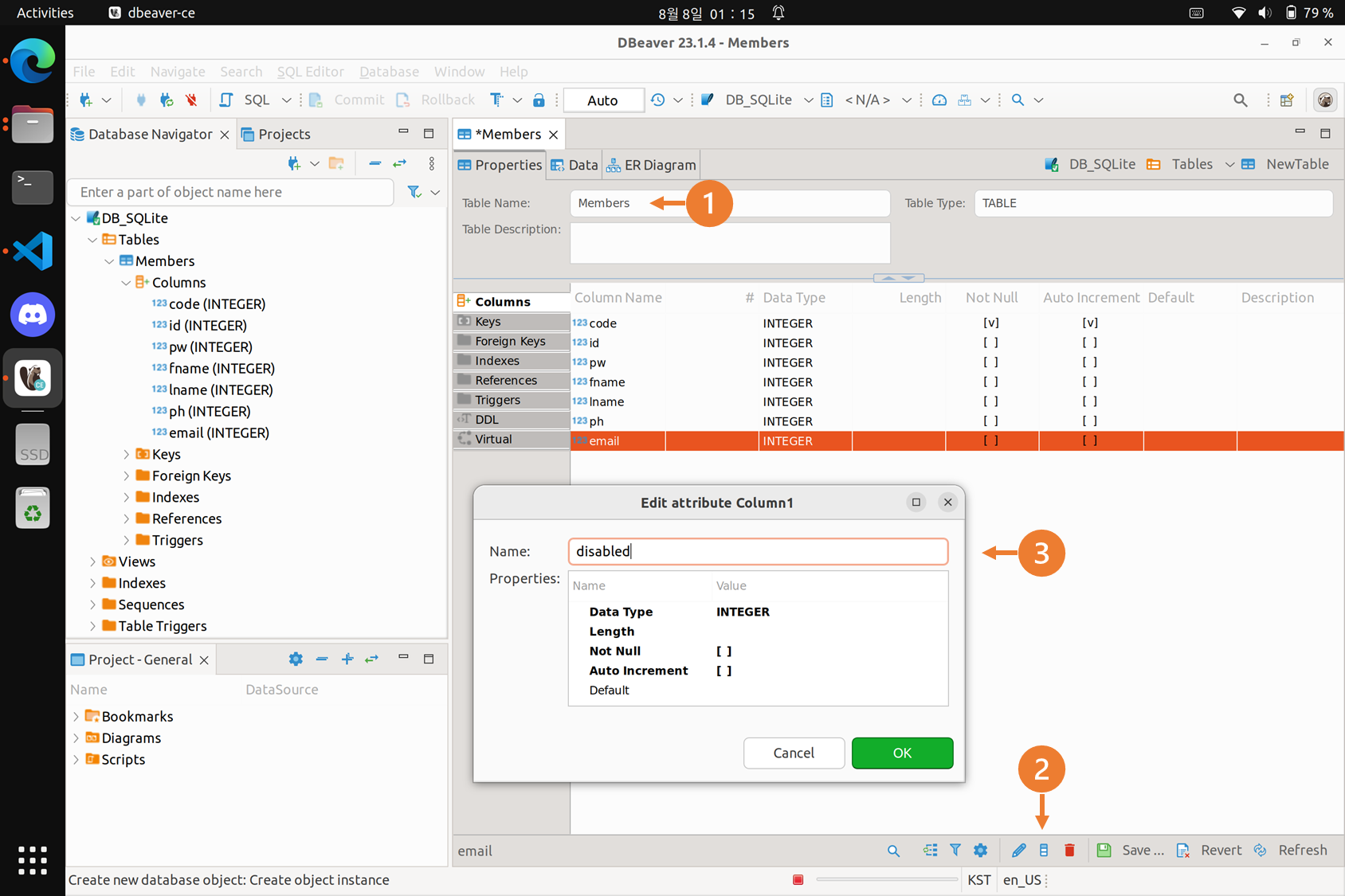The image size is (1345, 896).
Task: Open the Navigate menu
Action: click(x=178, y=72)
